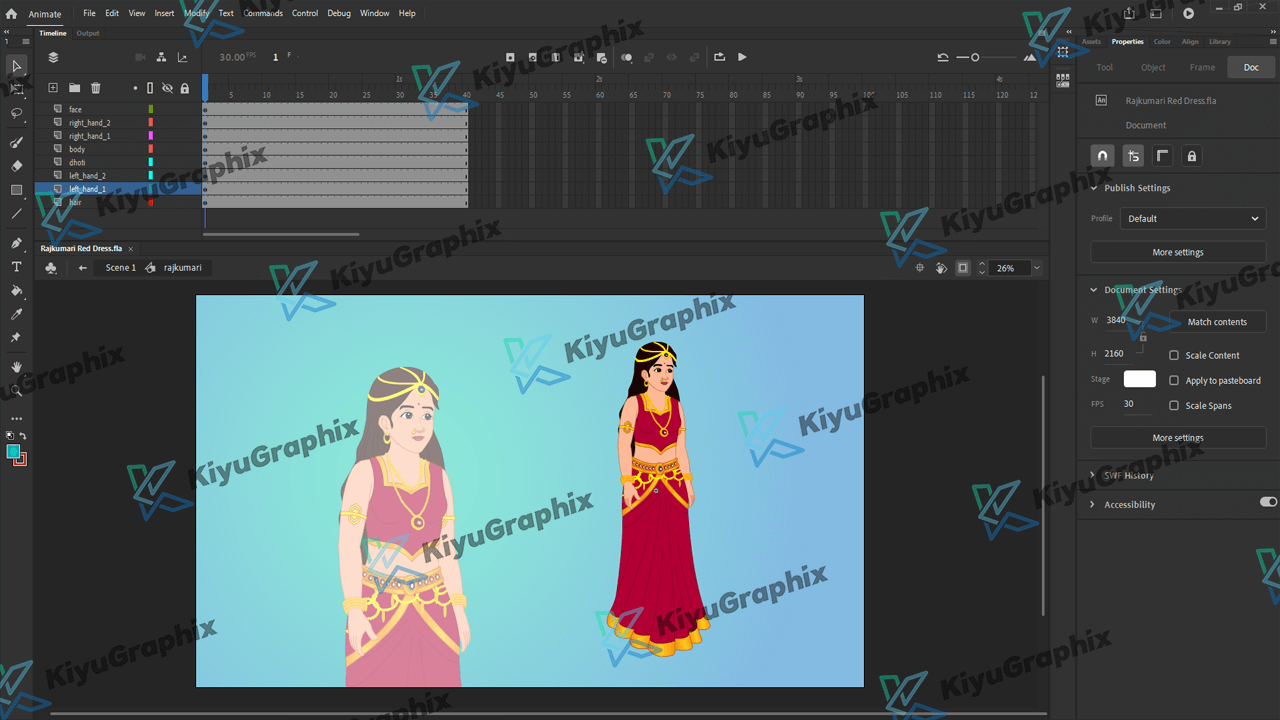Enable the Scale Content checkbox
The width and height of the screenshot is (1280, 720).
coord(1174,355)
